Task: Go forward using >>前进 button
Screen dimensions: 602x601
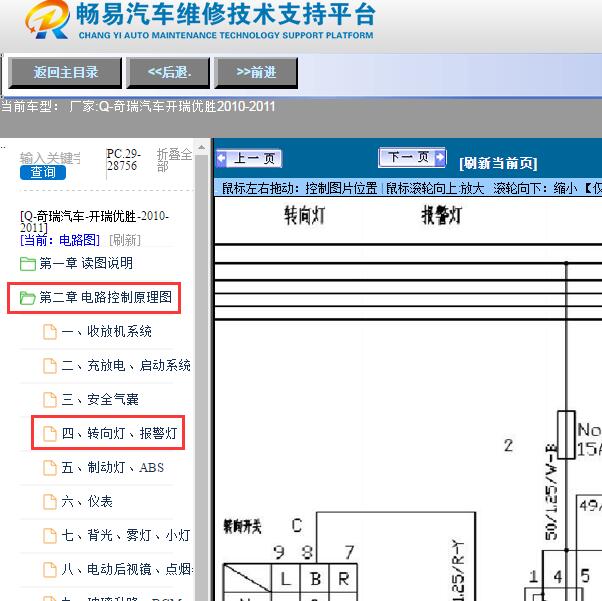Action: [256, 73]
